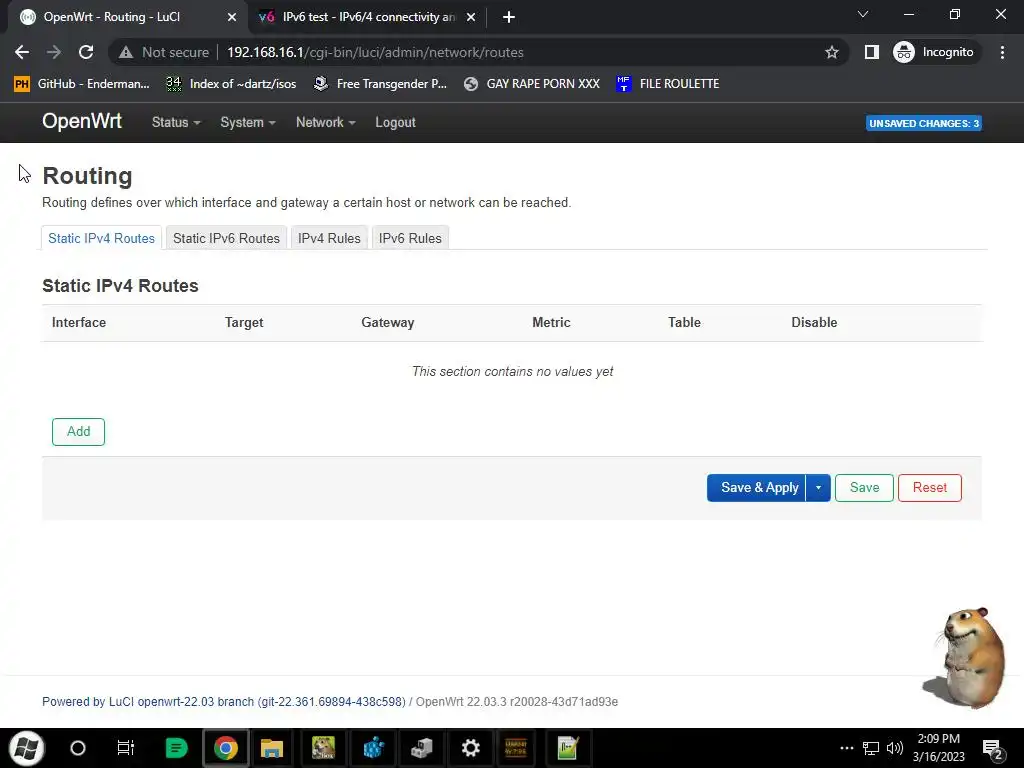Click the Target column header
This screenshot has height=768, width=1024.
(x=244, y=323)
